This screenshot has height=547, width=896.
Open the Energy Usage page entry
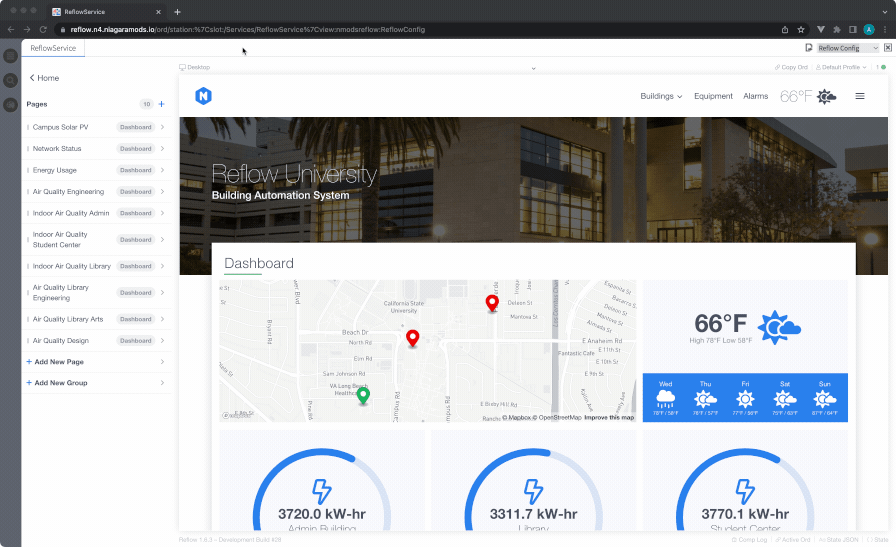click(x=55, y=170)
